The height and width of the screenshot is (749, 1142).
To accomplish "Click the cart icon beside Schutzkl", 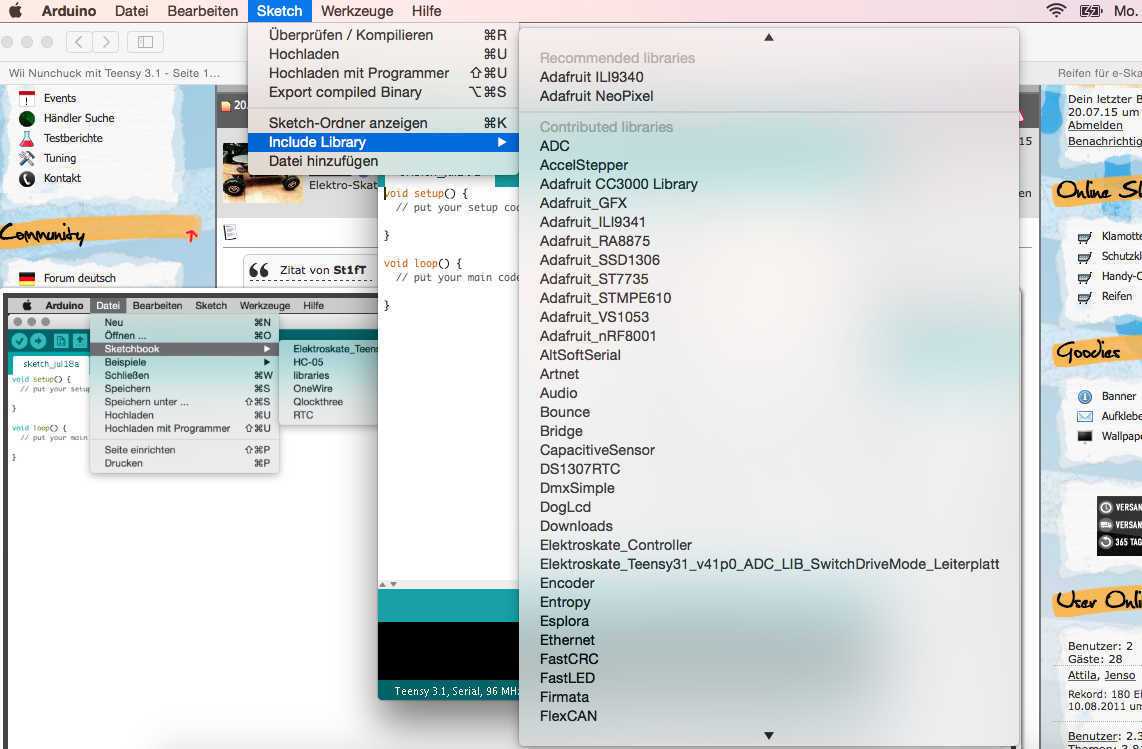I will 1084,257.
